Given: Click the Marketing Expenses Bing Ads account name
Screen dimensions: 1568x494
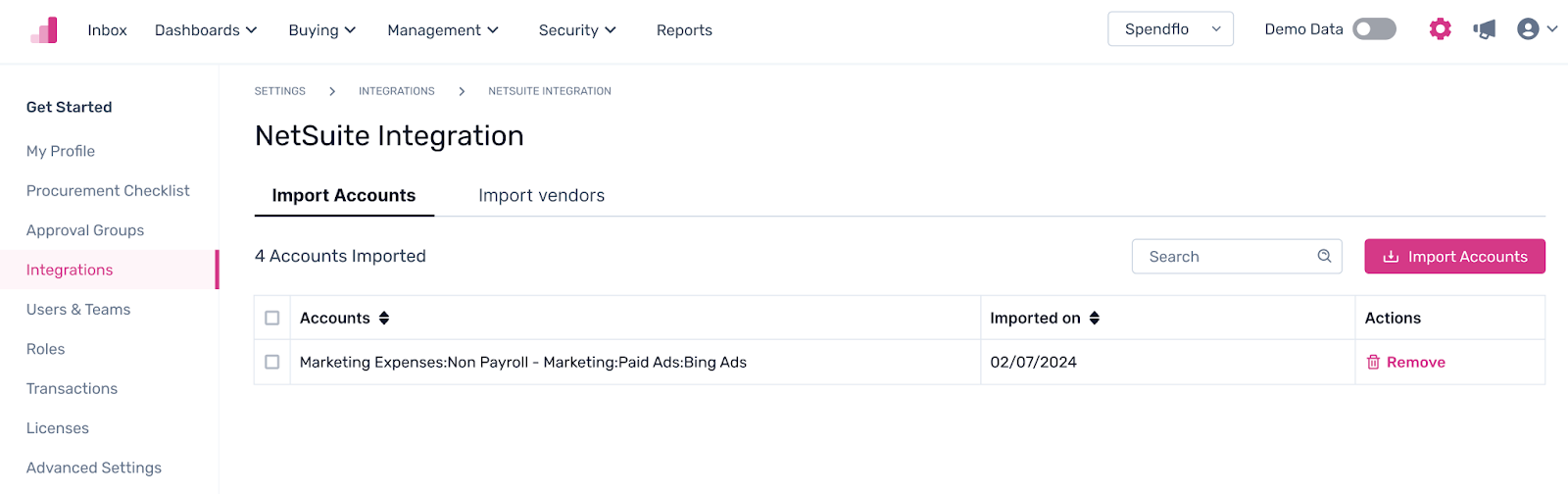Looking at the screenshot, I should click(x=523, y=362).
